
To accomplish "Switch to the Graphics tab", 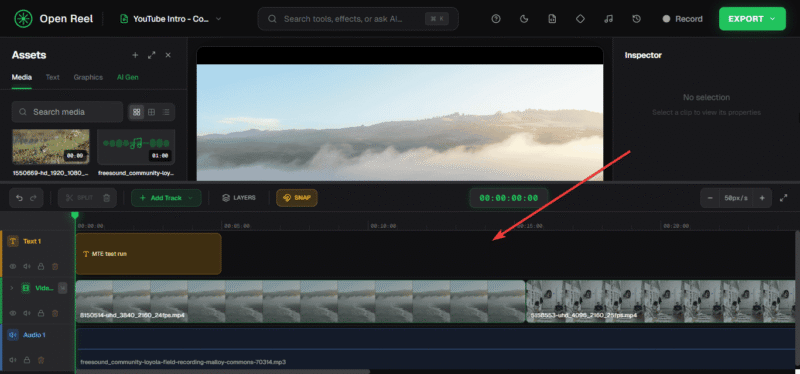I will click(x=88, y=78).
